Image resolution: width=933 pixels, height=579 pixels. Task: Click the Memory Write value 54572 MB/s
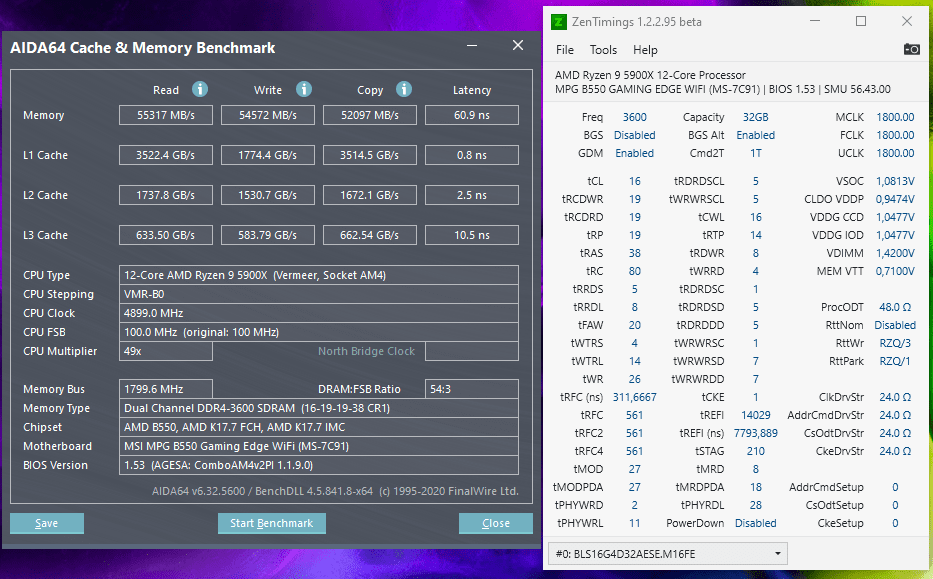click(268, 115)
